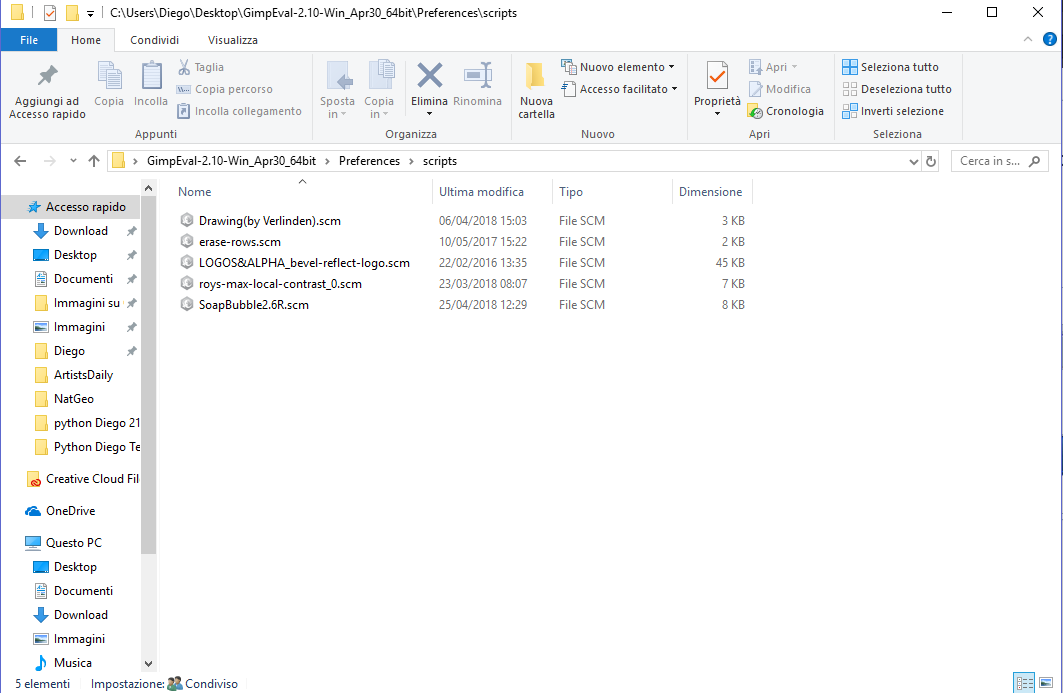1063x693 pixels.
Task: Sort by Dimensione column header
Action: [712, 192]
